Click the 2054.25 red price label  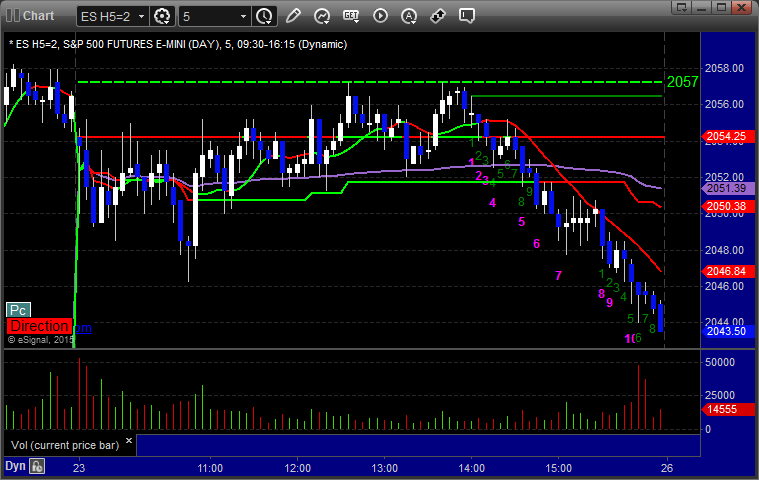pyautogui.click(x=728, y=136)
